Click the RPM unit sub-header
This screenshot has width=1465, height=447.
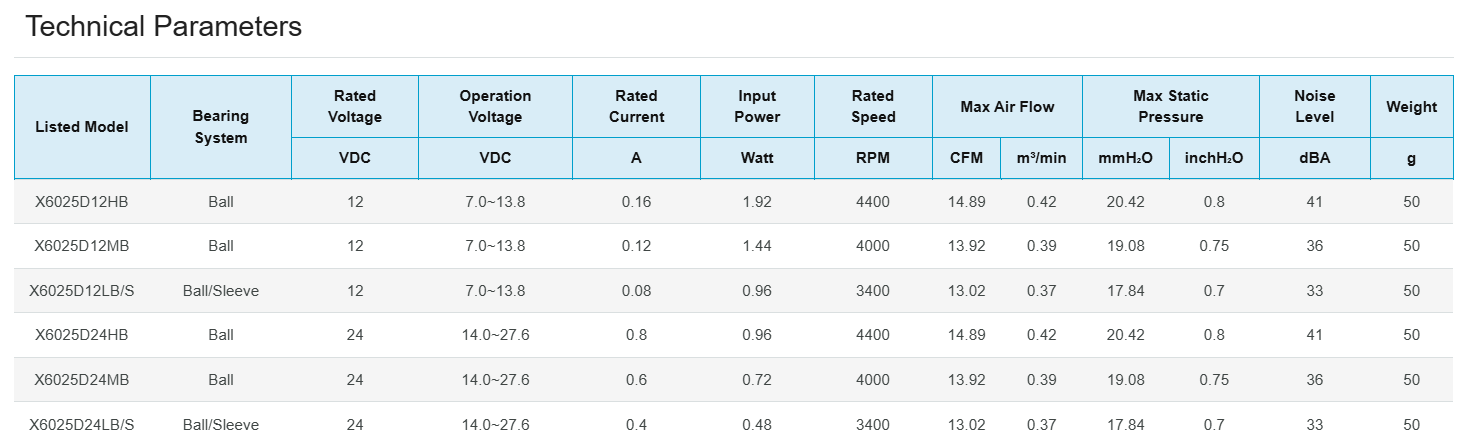[x=873, y=158]
